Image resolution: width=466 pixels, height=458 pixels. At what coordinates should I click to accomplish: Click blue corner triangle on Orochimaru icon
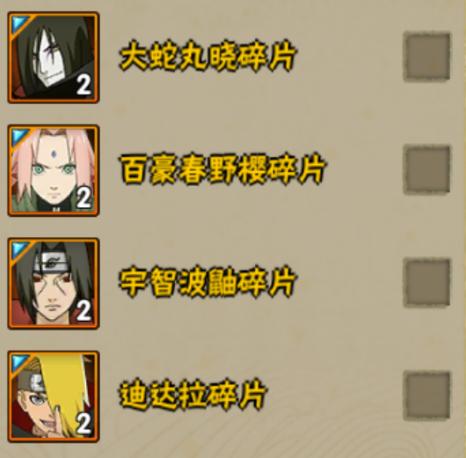click(x=19, y=23)
